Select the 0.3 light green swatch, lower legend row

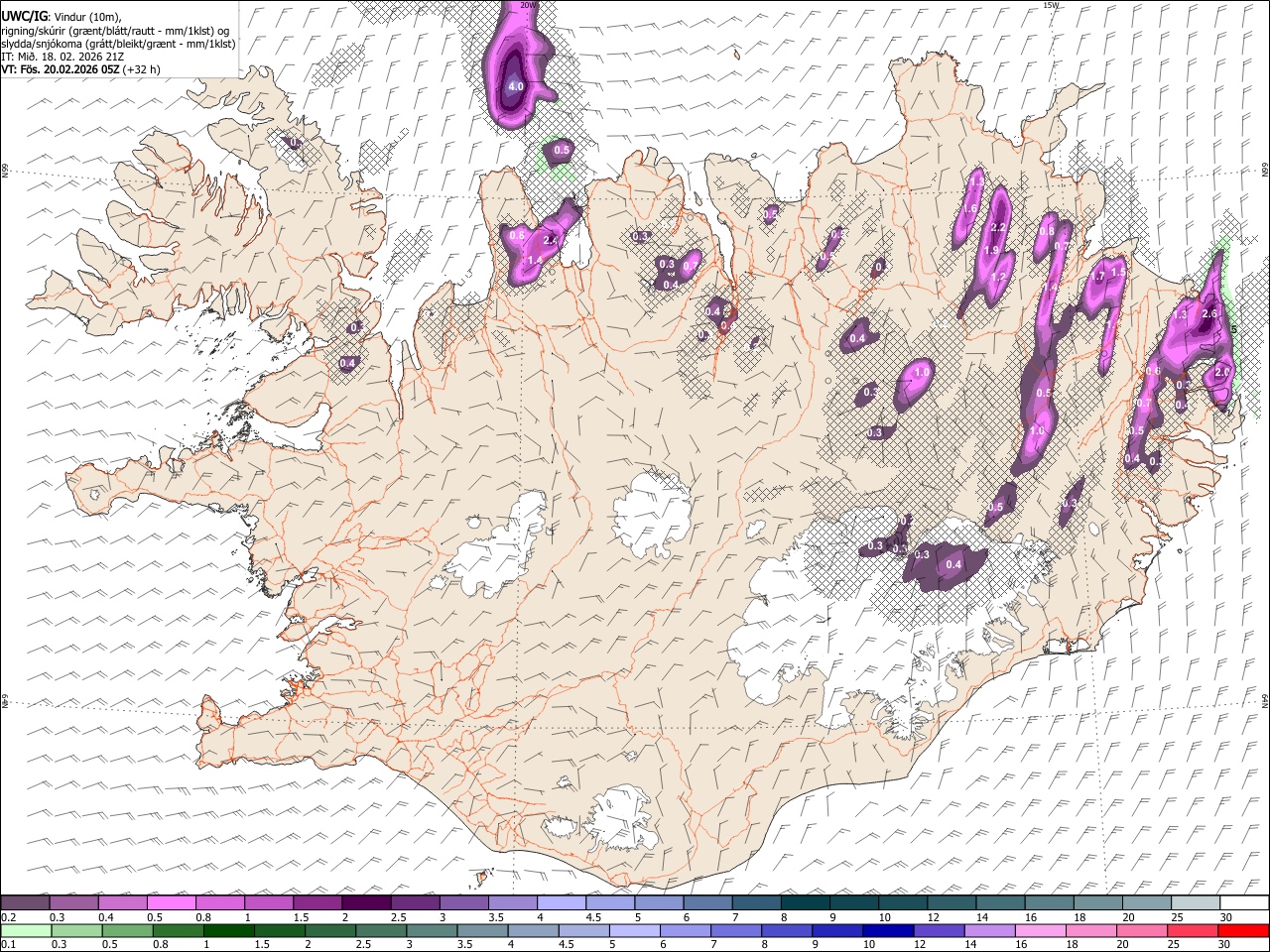coord(76,931)
